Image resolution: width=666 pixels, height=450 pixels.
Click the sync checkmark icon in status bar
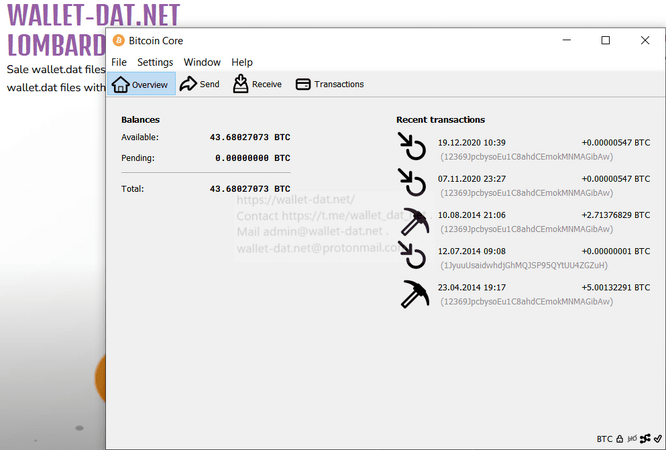[x=658, y=439]
